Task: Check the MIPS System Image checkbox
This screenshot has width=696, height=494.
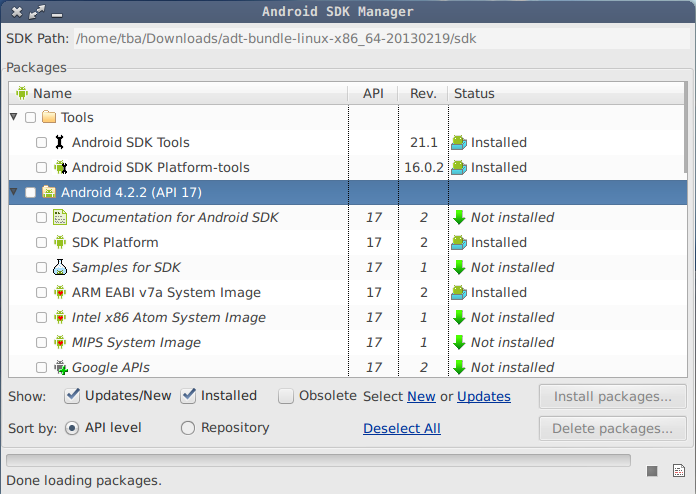Action: (x=41, y=343)
